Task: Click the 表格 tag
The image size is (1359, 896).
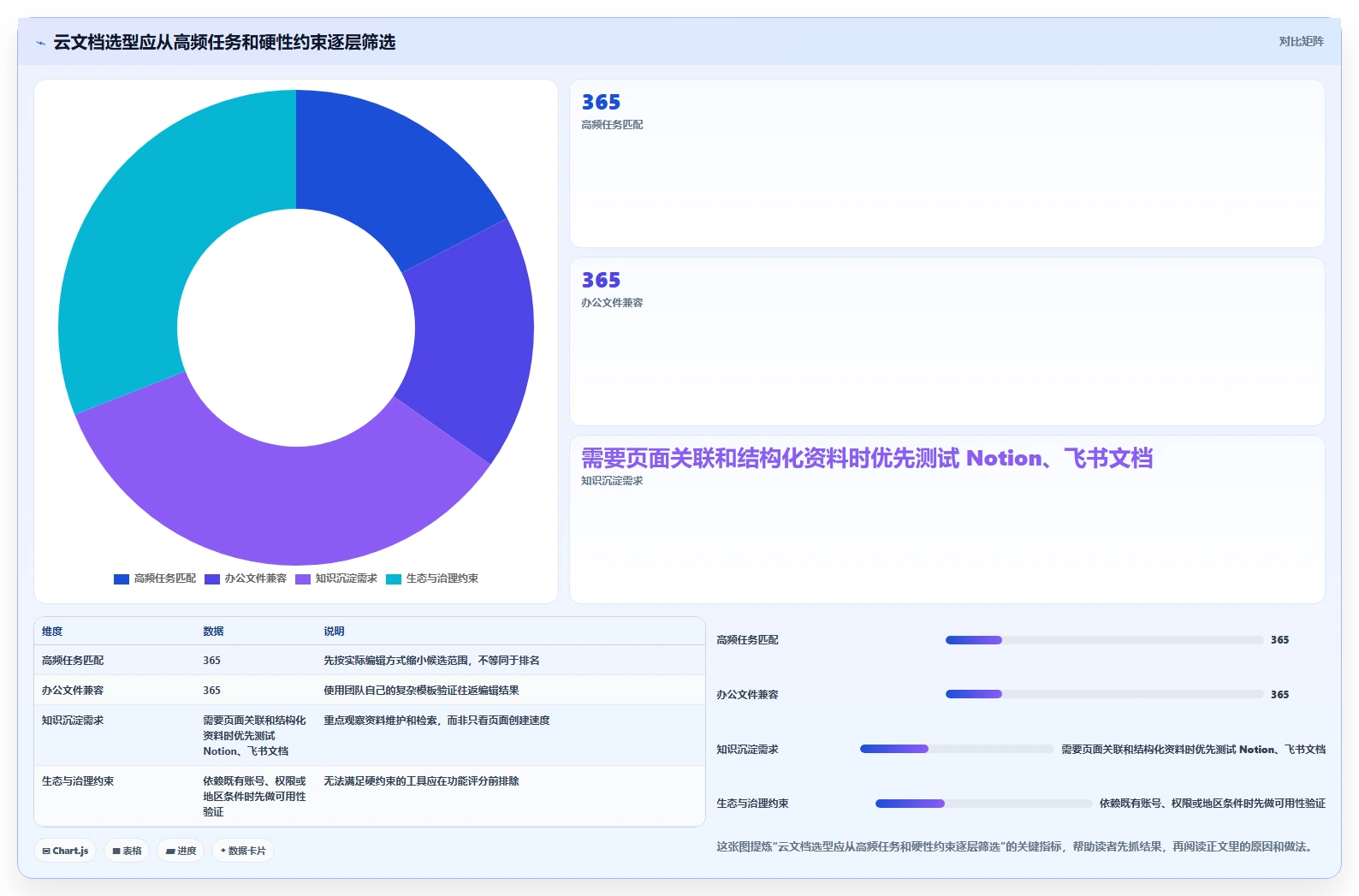Action: point(127,851)
